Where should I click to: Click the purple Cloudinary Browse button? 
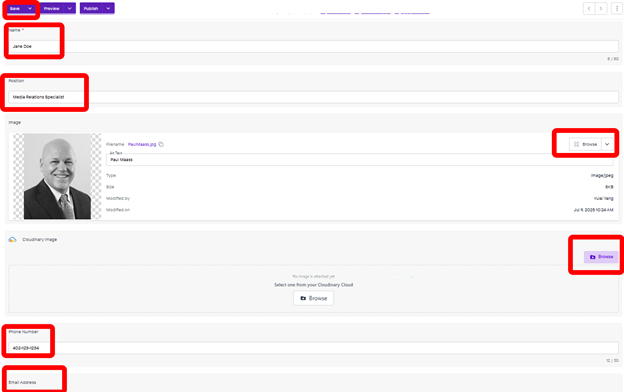[x=601, y=257]
